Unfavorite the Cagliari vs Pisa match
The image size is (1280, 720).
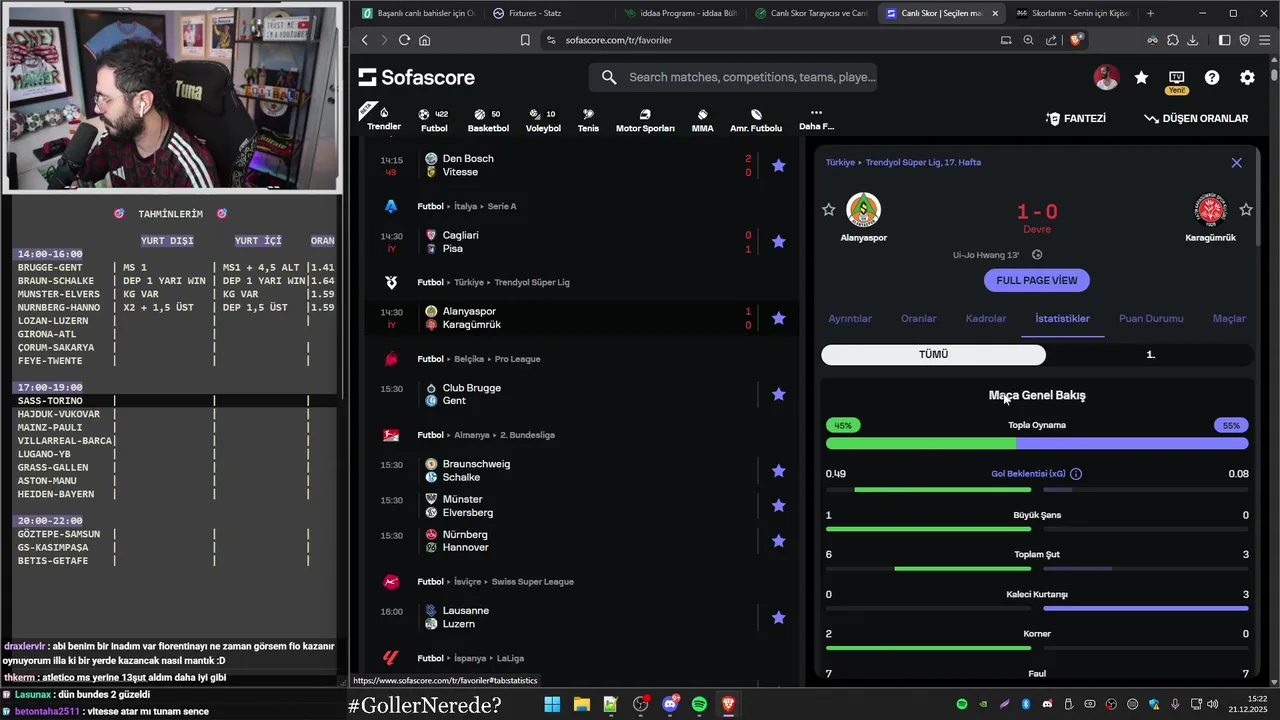click(779, 241)
